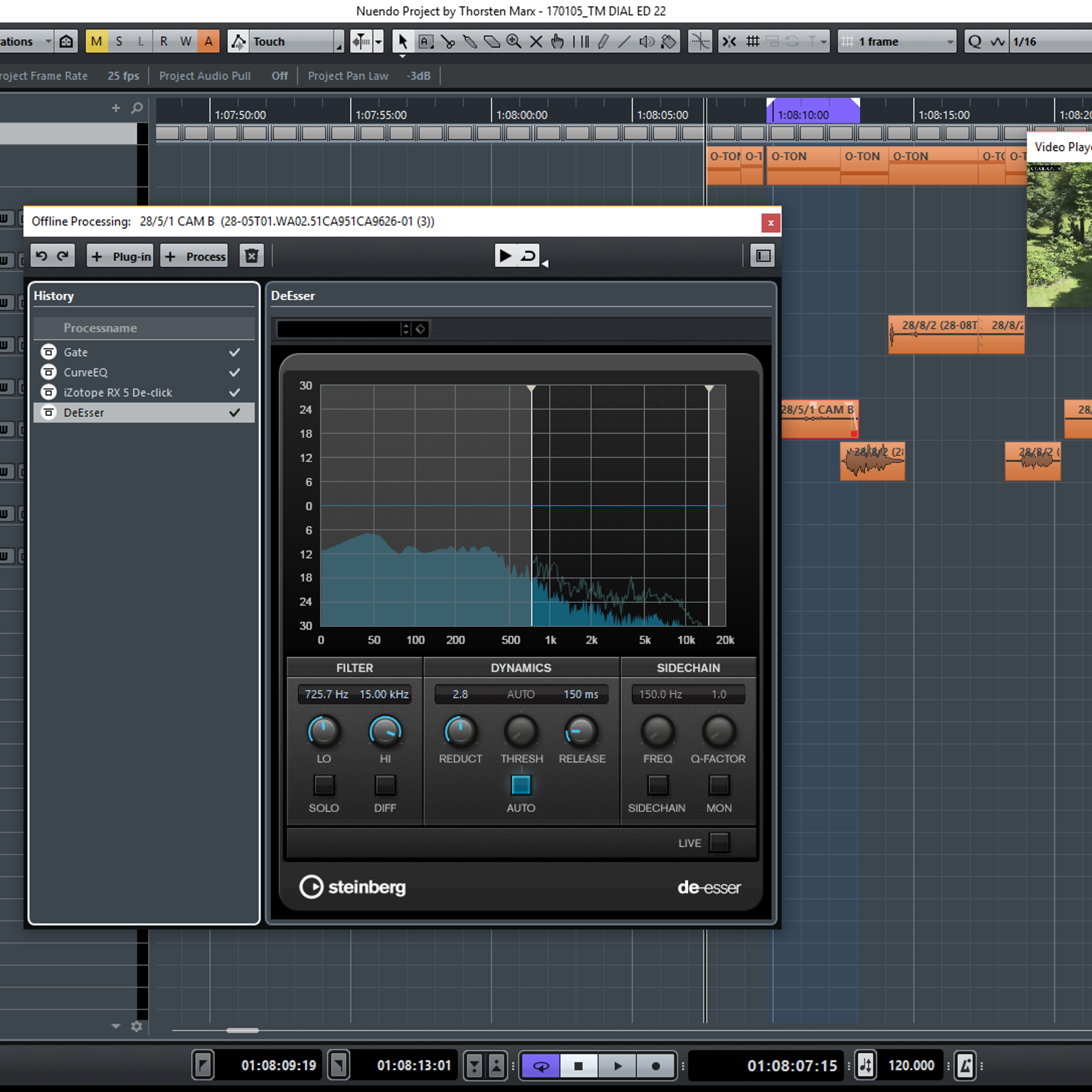Toggle global Write W automation button

coord(186,42)
